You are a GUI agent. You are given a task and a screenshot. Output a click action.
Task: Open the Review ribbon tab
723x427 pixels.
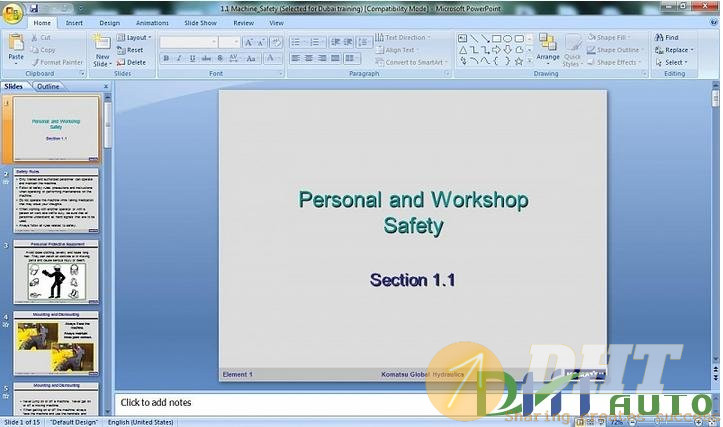pos(243,23)
